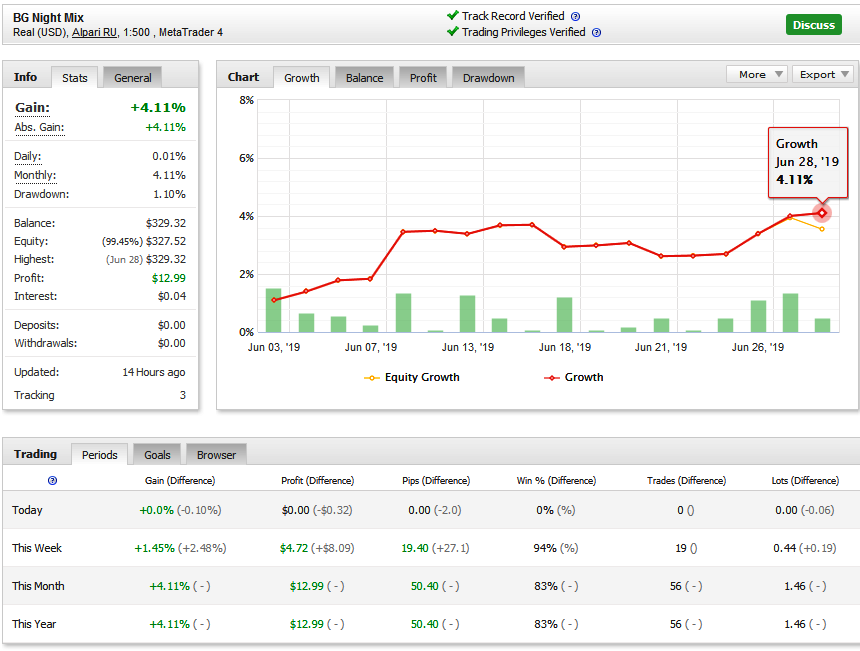
Task: Click green checkmark next to Track Record Verified
Action: (452, 15)
